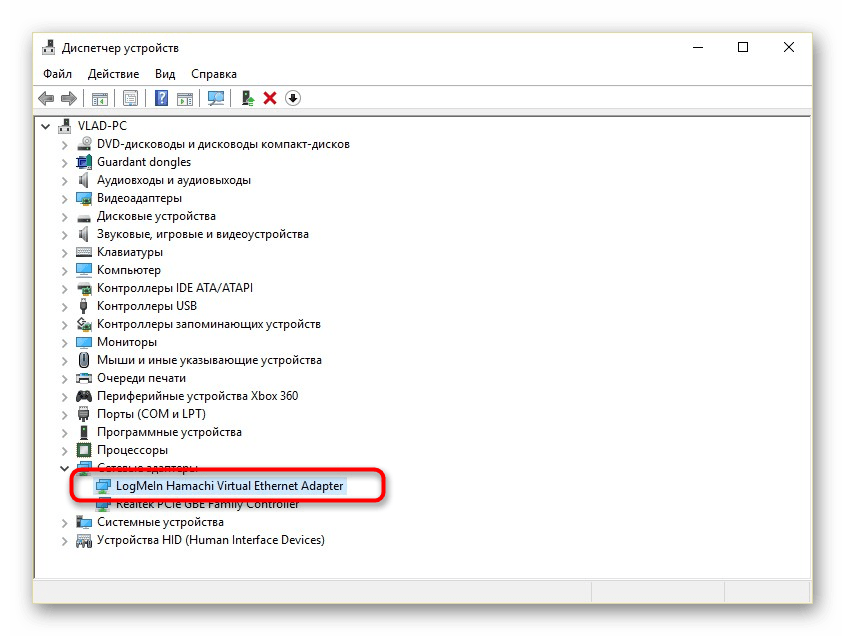Select LogMeIn Hamachi Virtual Ethernet Adapter
Image resolution: width=845 pixels, height=636 pixels.
229,486
